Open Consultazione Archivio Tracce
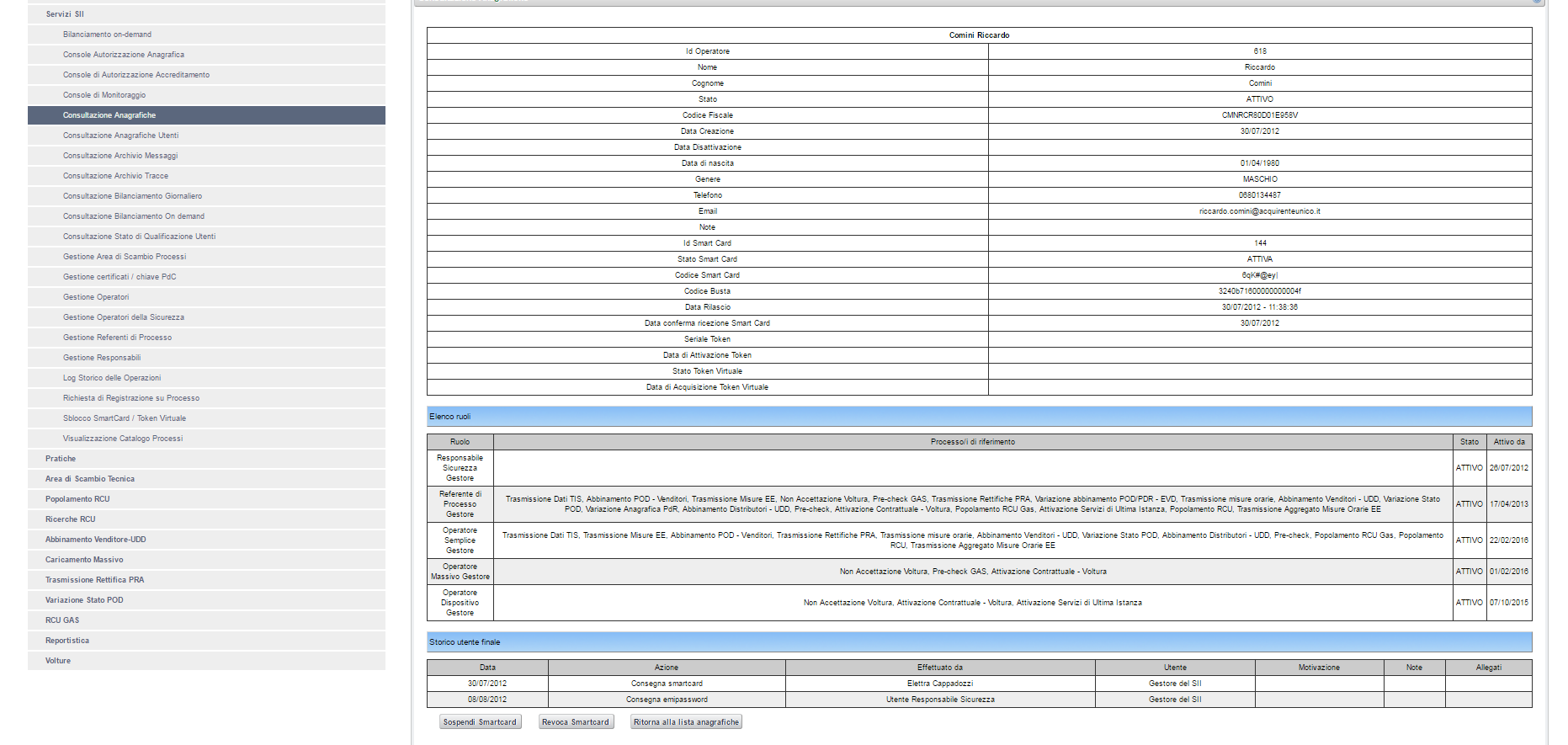The image size is (1568, 745). pyautogui.click(x=206, y=176)
